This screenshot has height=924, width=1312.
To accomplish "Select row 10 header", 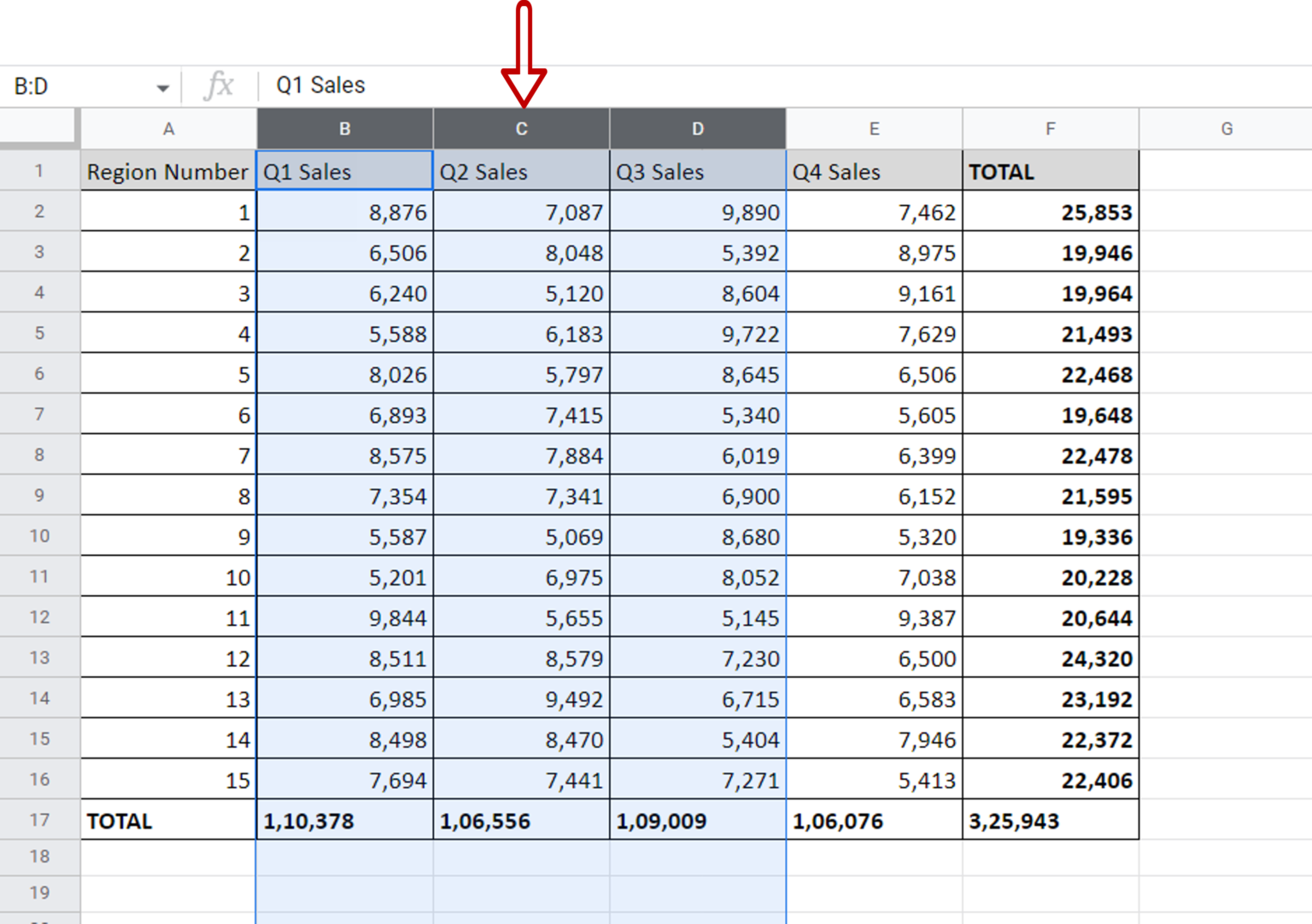I will click(x=38, y=536).
